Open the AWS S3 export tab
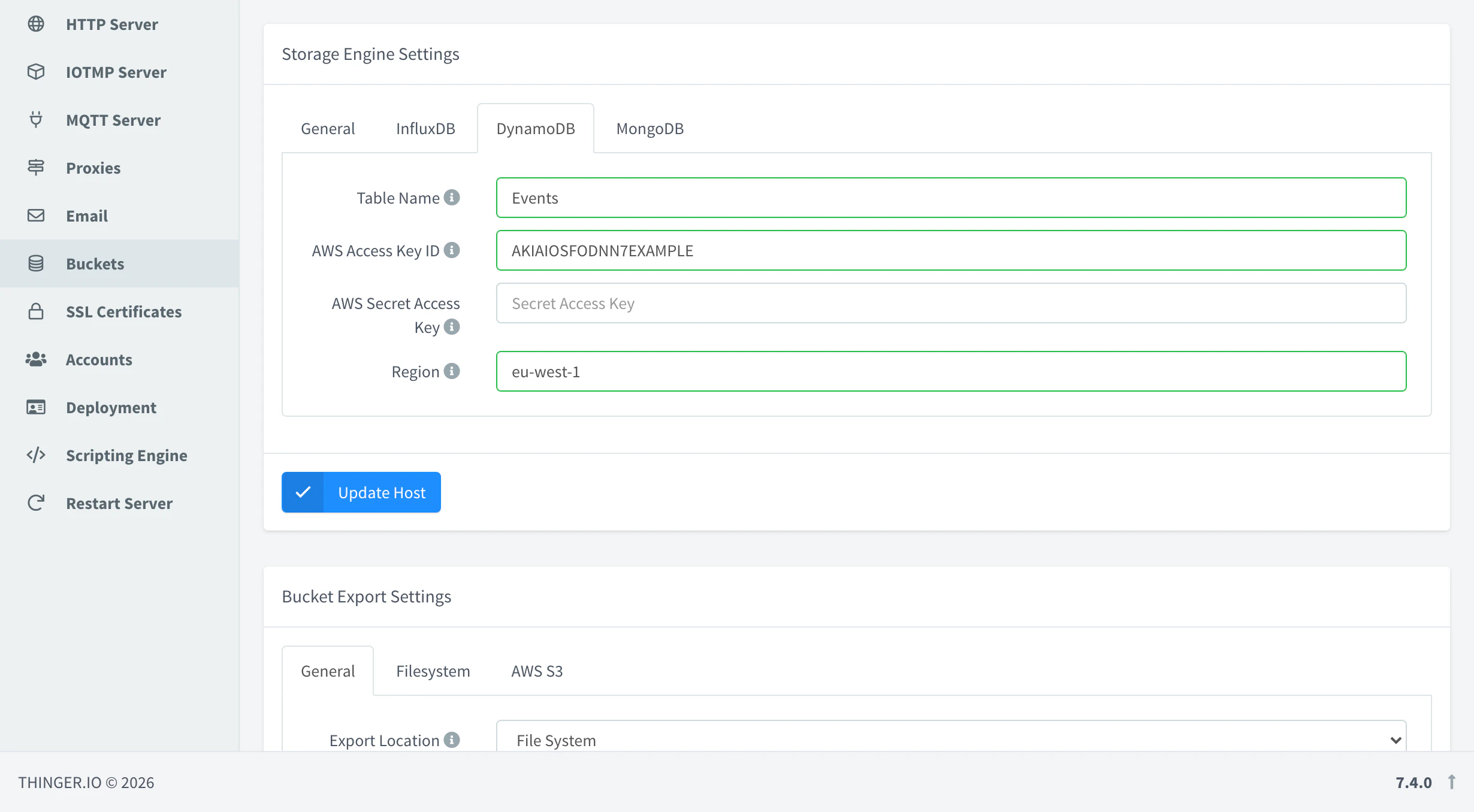Screen dimensions: 1474x812 pyautogui.click(x=537, y=671)
